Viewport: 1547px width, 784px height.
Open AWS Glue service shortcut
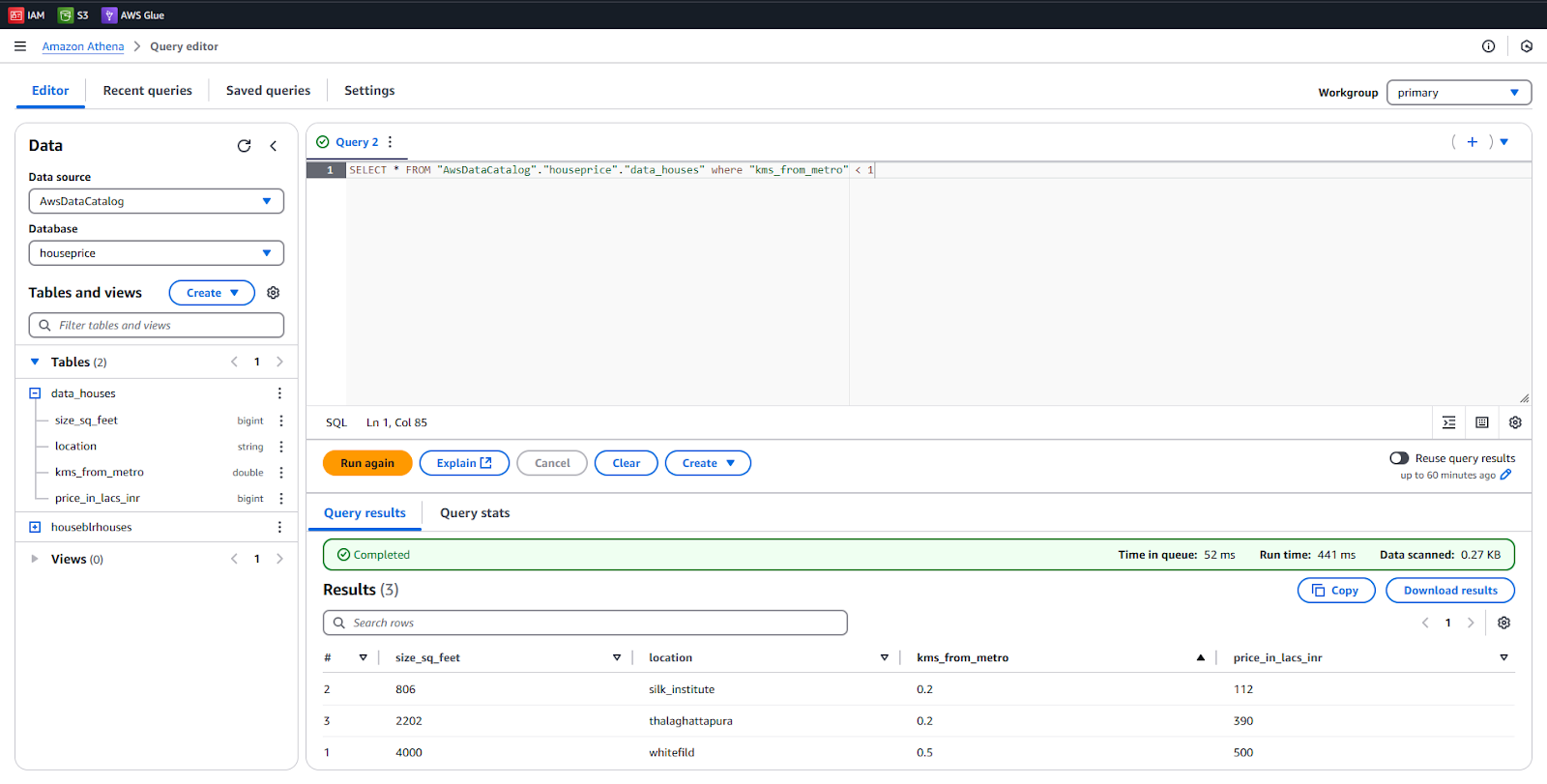pyautogui.click(x=133, y=15)
